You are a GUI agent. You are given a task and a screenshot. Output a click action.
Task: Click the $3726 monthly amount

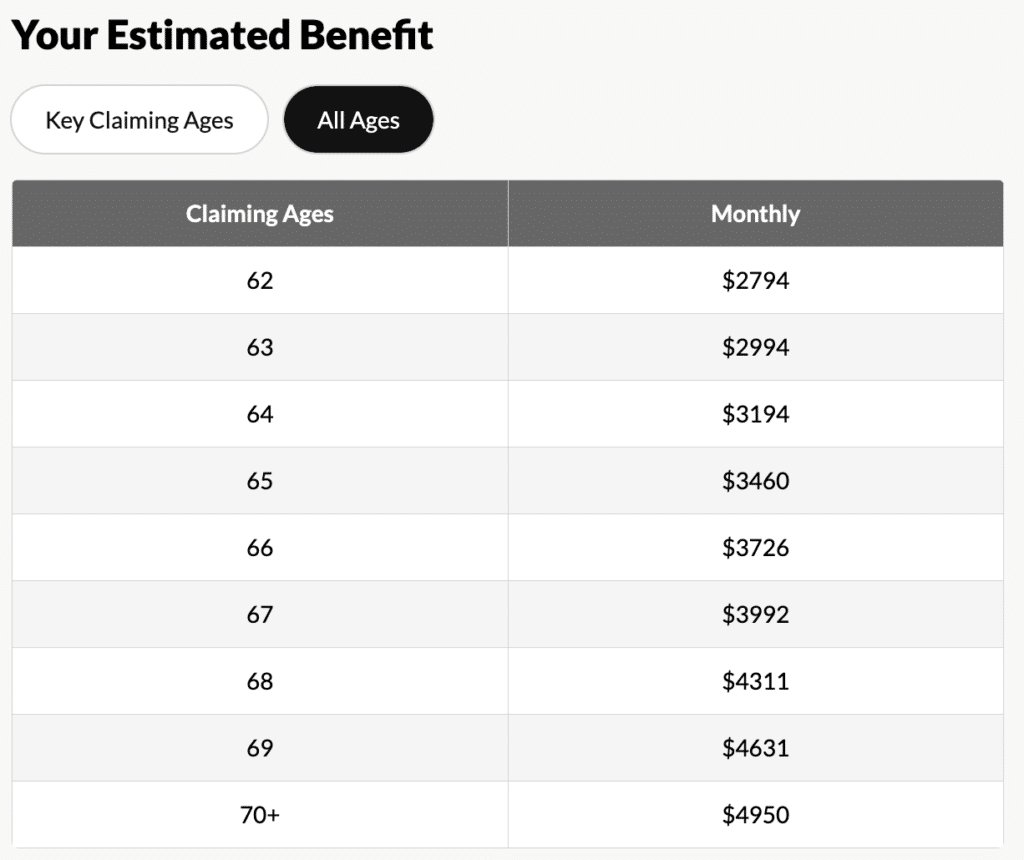pyautogui.click(x=756, y=547)
